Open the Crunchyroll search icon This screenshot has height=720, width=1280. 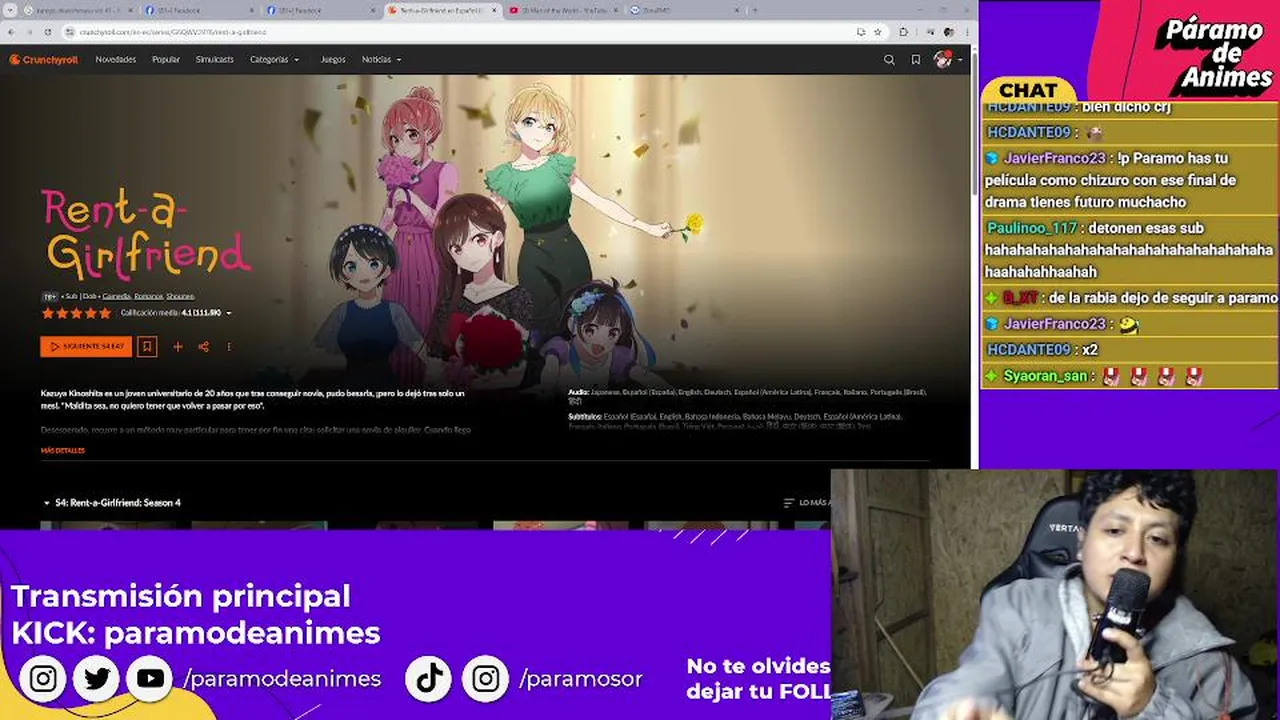889,60
